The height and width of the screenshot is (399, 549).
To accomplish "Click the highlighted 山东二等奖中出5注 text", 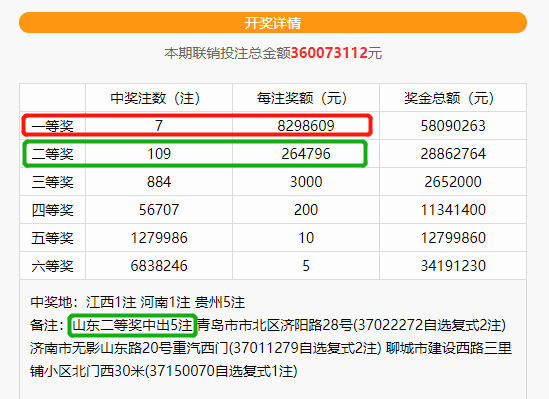I will tap(132, 325).
